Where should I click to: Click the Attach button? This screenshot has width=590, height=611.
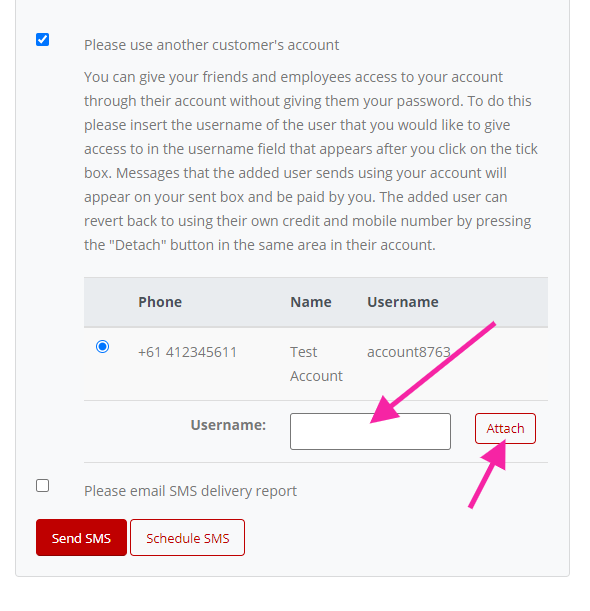(x=505, y=428)
